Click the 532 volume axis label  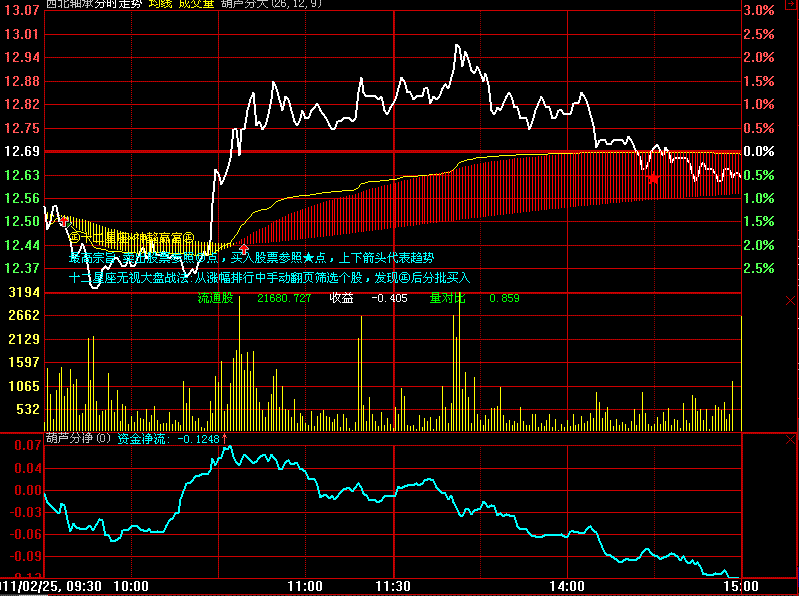[x=28, y=409]
